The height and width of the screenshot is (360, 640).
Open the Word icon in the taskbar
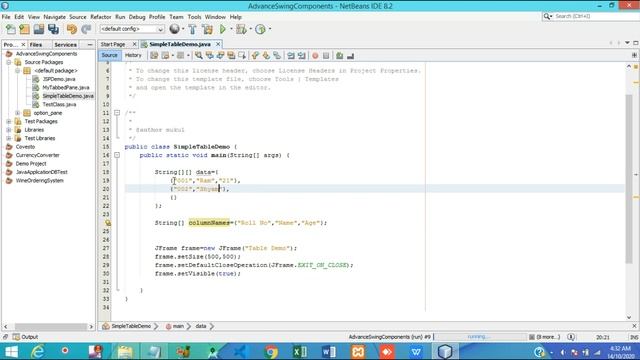[329, 351]
